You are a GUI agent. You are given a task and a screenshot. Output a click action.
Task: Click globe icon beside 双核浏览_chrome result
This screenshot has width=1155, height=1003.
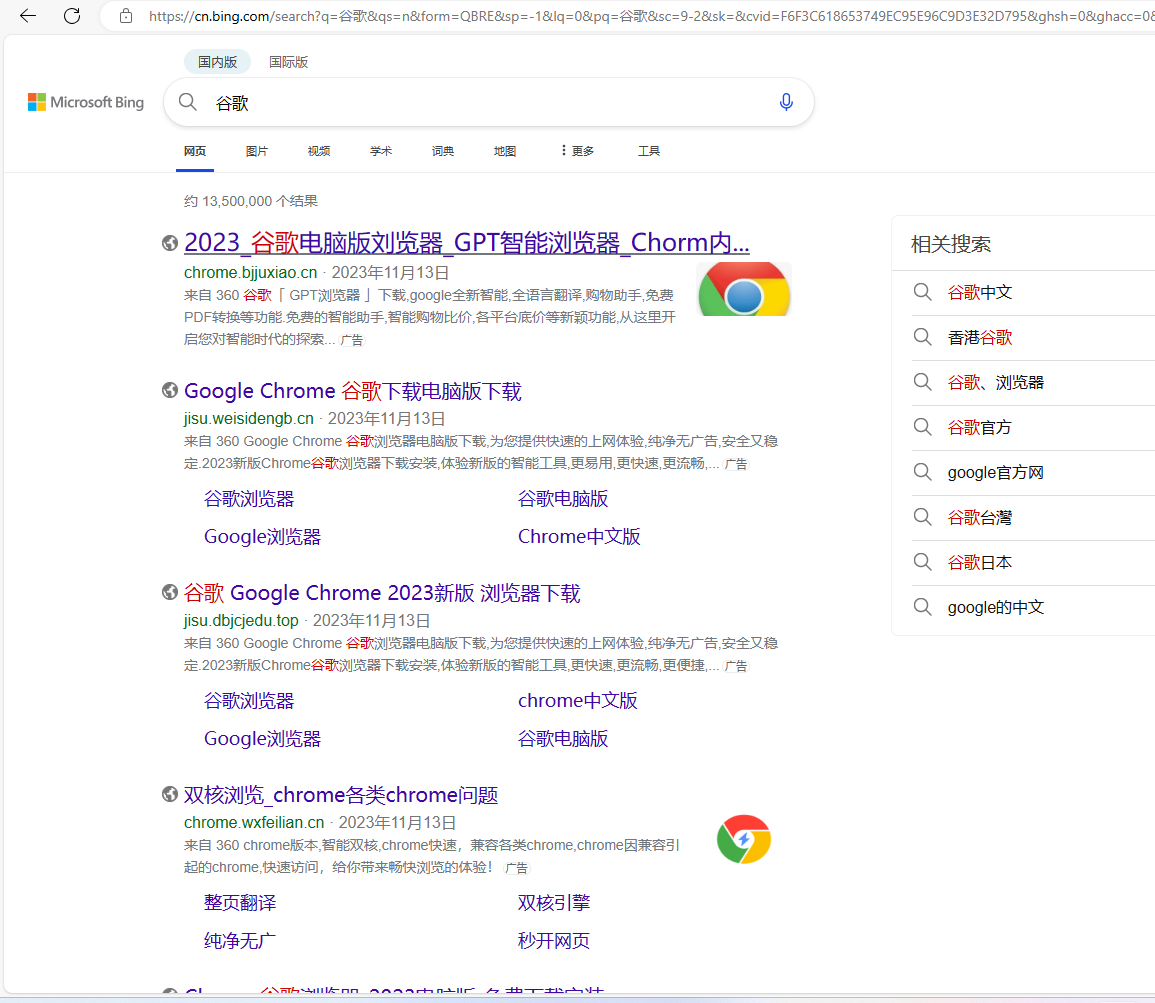(x=170, y=794)
